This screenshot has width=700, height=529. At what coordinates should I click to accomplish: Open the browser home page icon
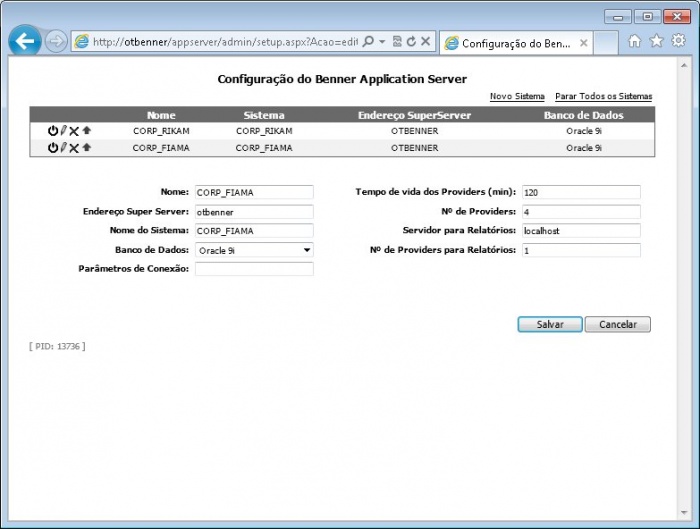pyautogui.click(x=634, y=41)
